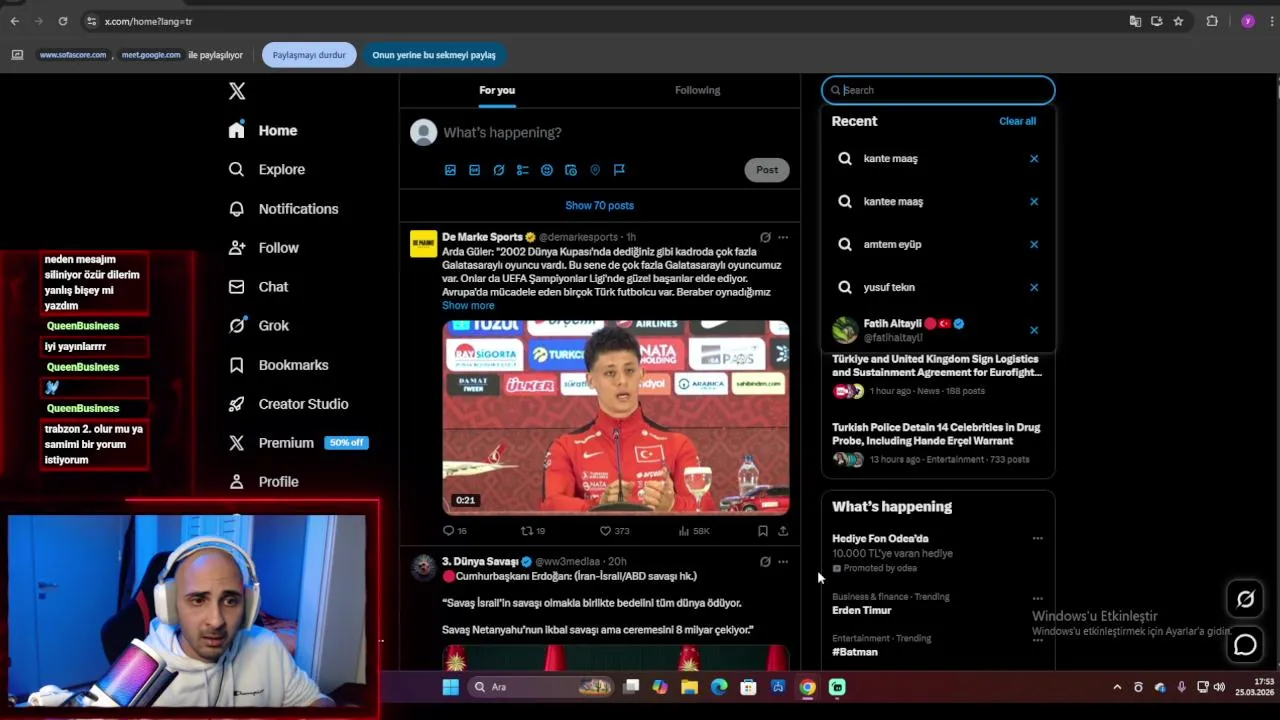1280x720 pixels.
Task: Open Notifications in the sidebar
Action: tap(283, 208)
